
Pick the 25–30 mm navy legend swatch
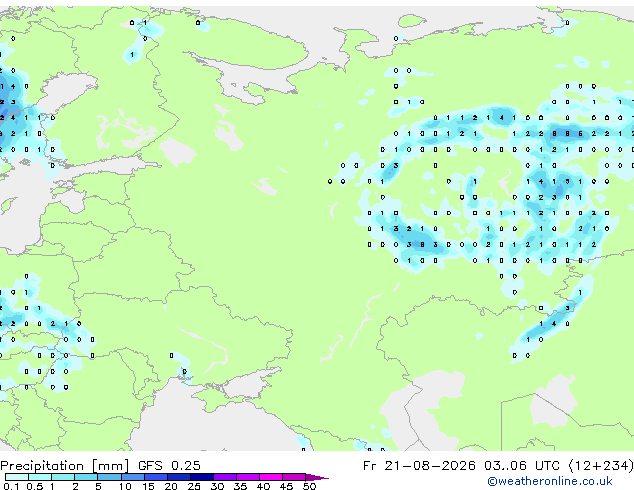(x=202, y=477)
